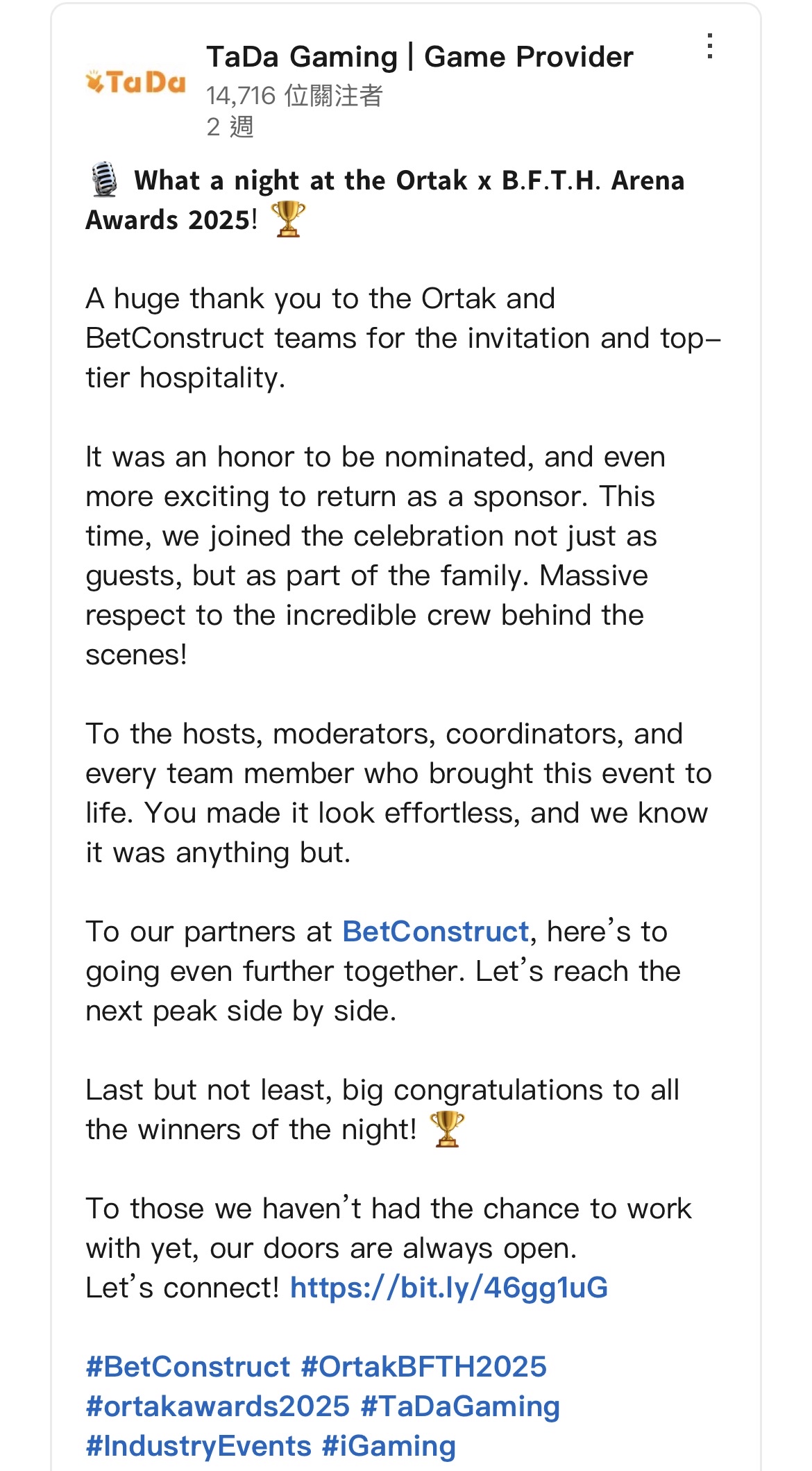Open the post options three-dot menu
Screen dimensions: 812x1471
tap(709, 47)
